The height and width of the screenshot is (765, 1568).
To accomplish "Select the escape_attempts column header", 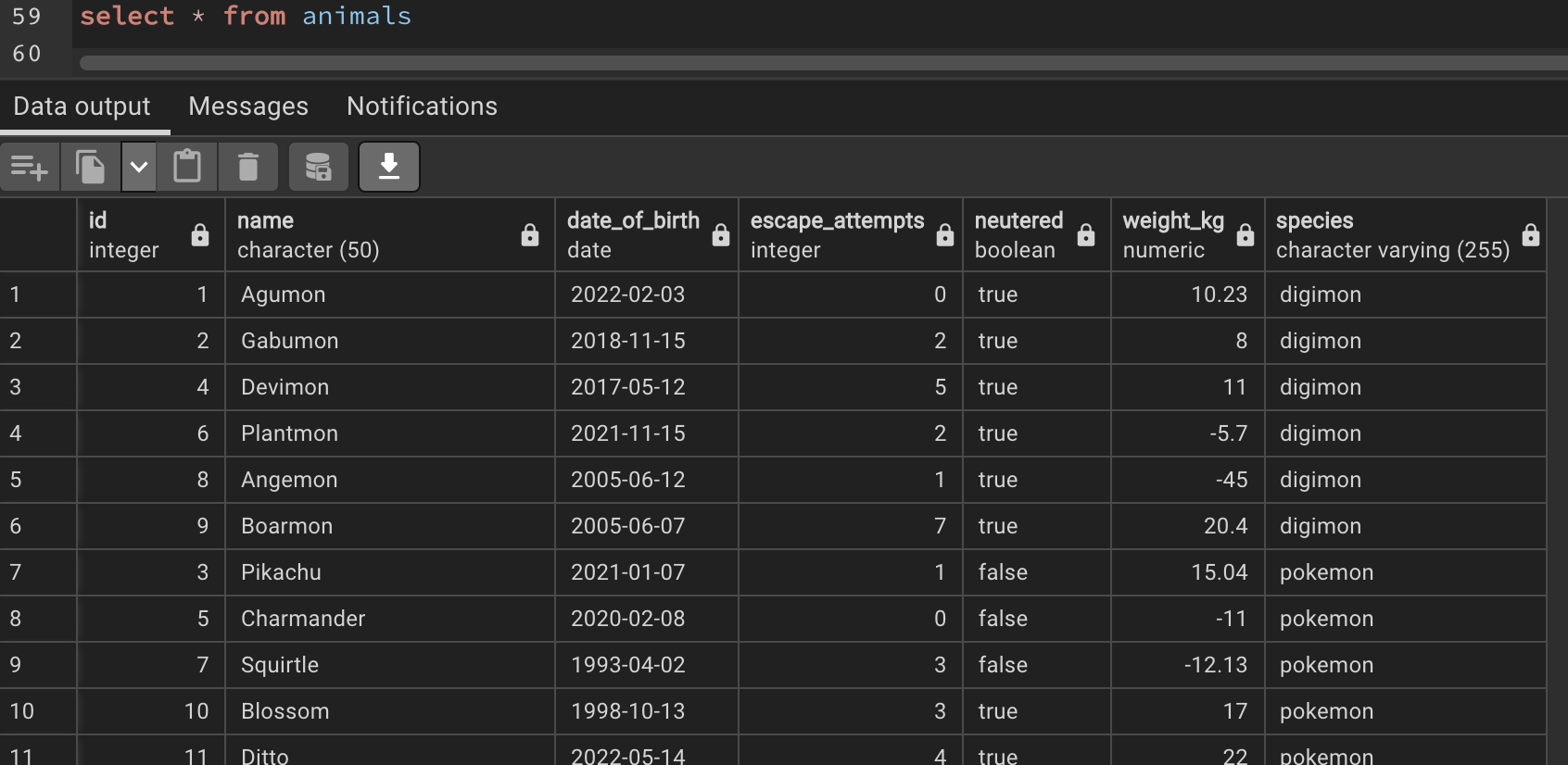I will (851, 235).
